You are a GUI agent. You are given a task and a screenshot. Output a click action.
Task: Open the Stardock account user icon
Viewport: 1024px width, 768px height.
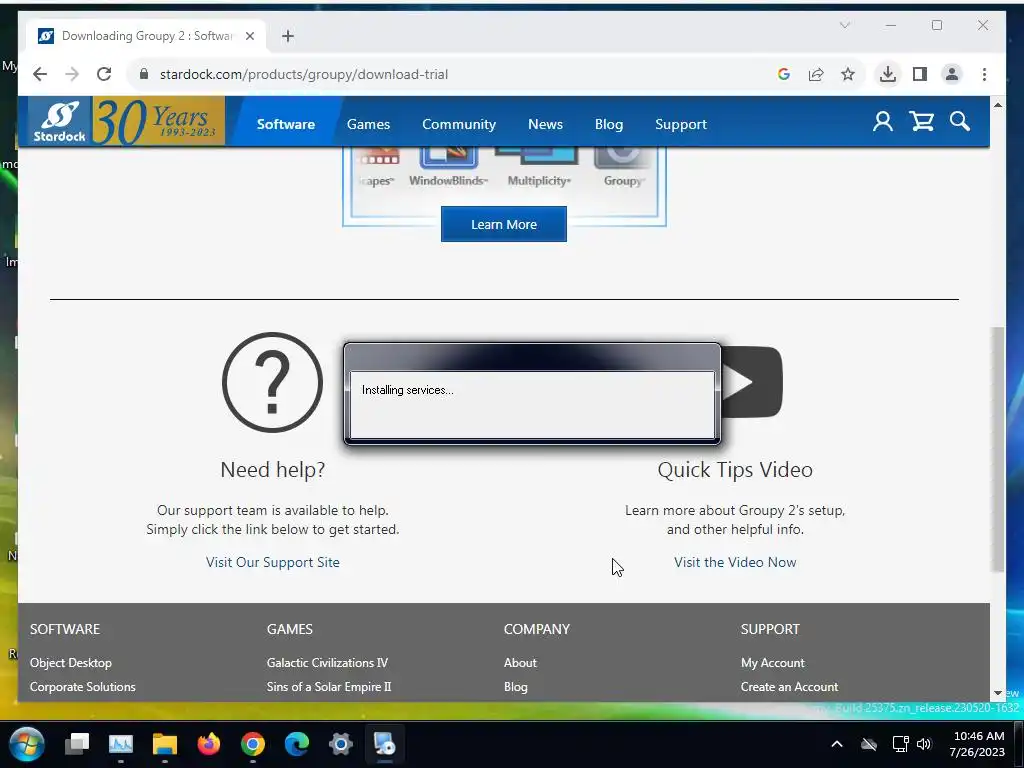(x=882, y=121)
